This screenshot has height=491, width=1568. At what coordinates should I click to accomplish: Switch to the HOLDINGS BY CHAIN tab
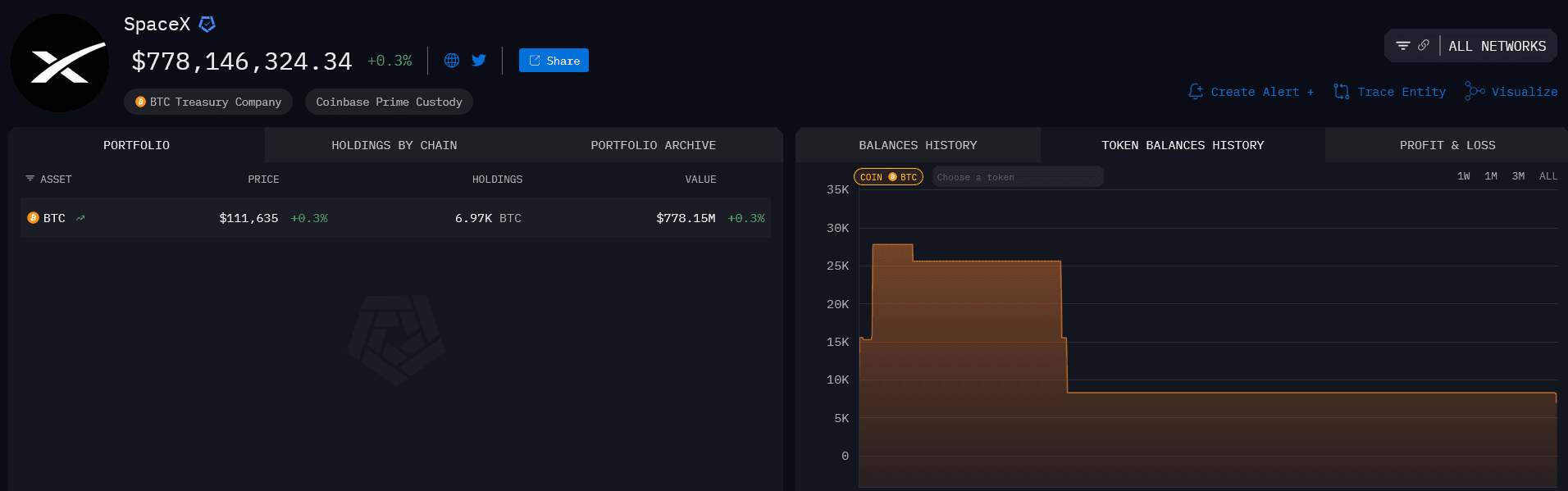click(394, 145)
